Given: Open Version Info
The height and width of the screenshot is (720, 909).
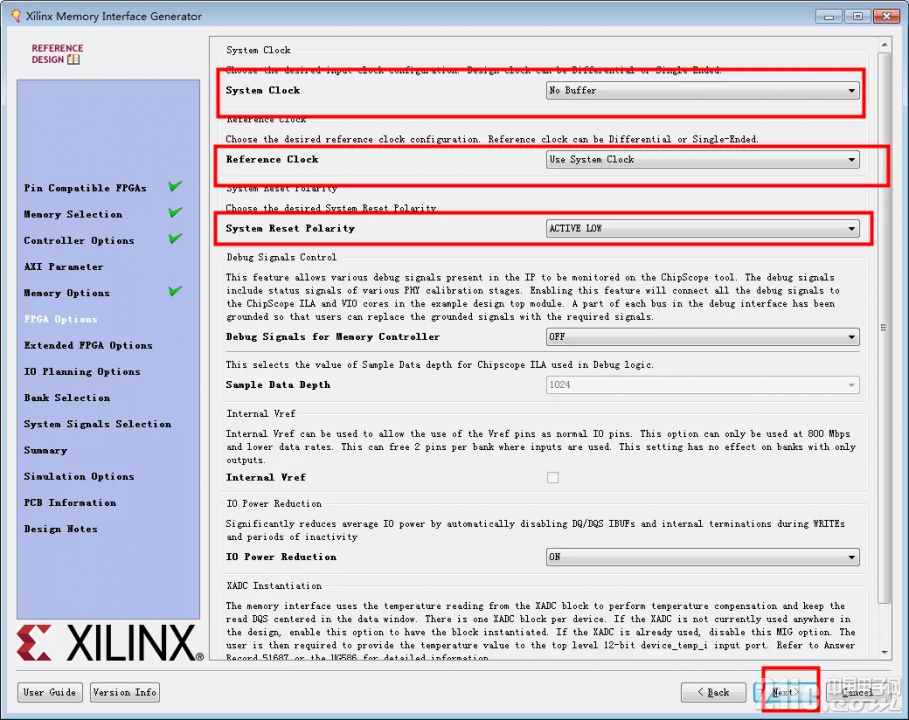Looking at the screenshot, I should [125, 692].
